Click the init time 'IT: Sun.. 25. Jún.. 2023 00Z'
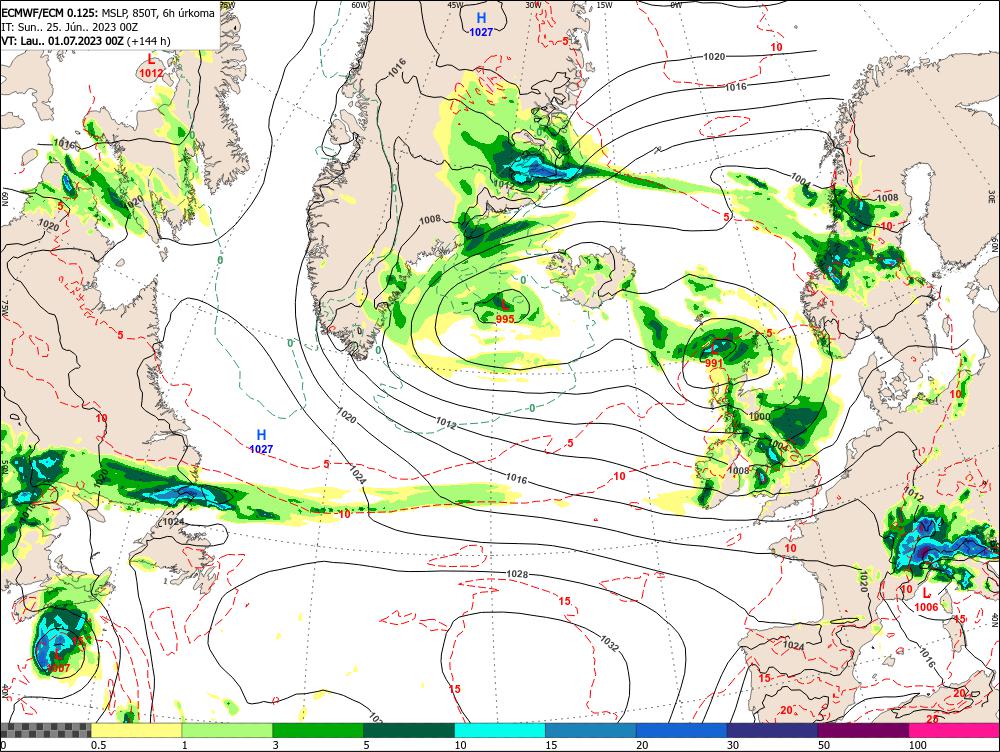 [70, 27]
